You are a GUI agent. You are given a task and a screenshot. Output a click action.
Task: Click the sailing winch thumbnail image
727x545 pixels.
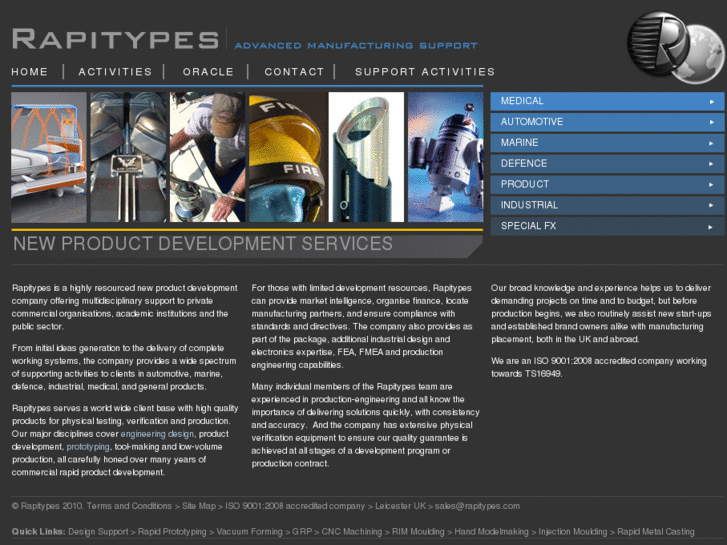pos(207,157)
